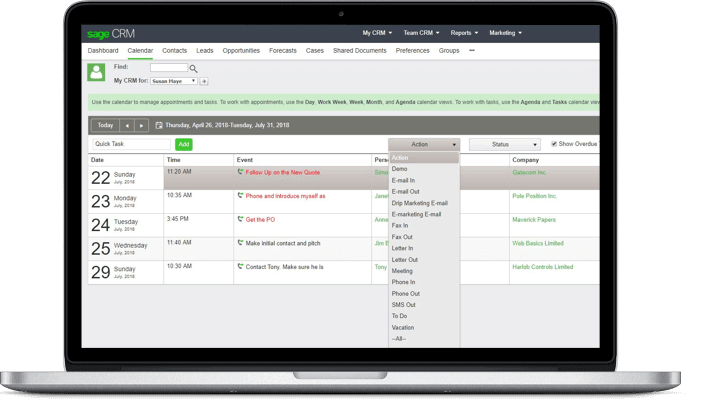Select E-mail Out from Action list
703x400 pixels.
[406, 191]
